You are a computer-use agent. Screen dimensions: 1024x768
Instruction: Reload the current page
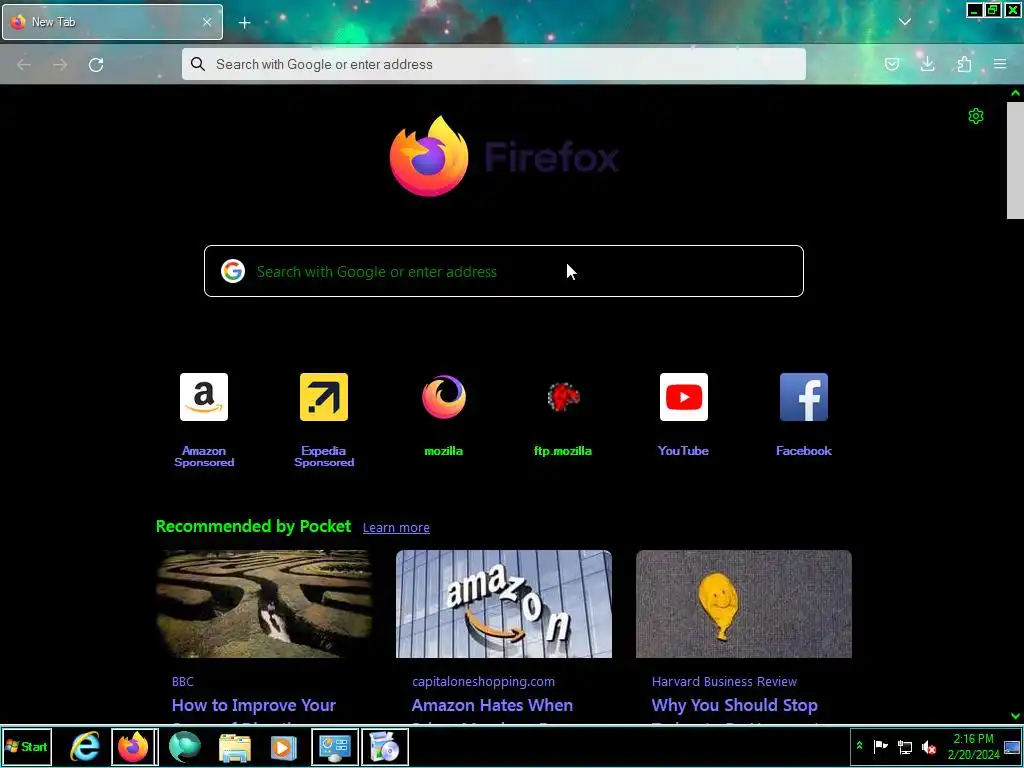pos(96,64)
